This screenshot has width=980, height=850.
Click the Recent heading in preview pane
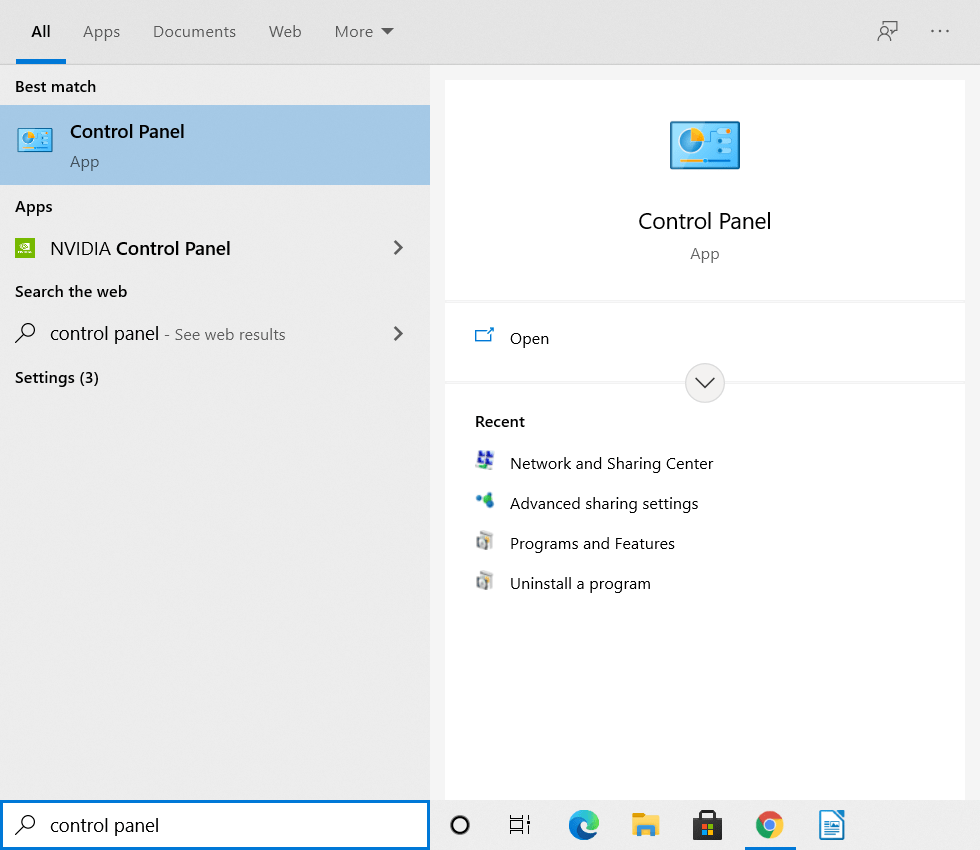[499, 421]
